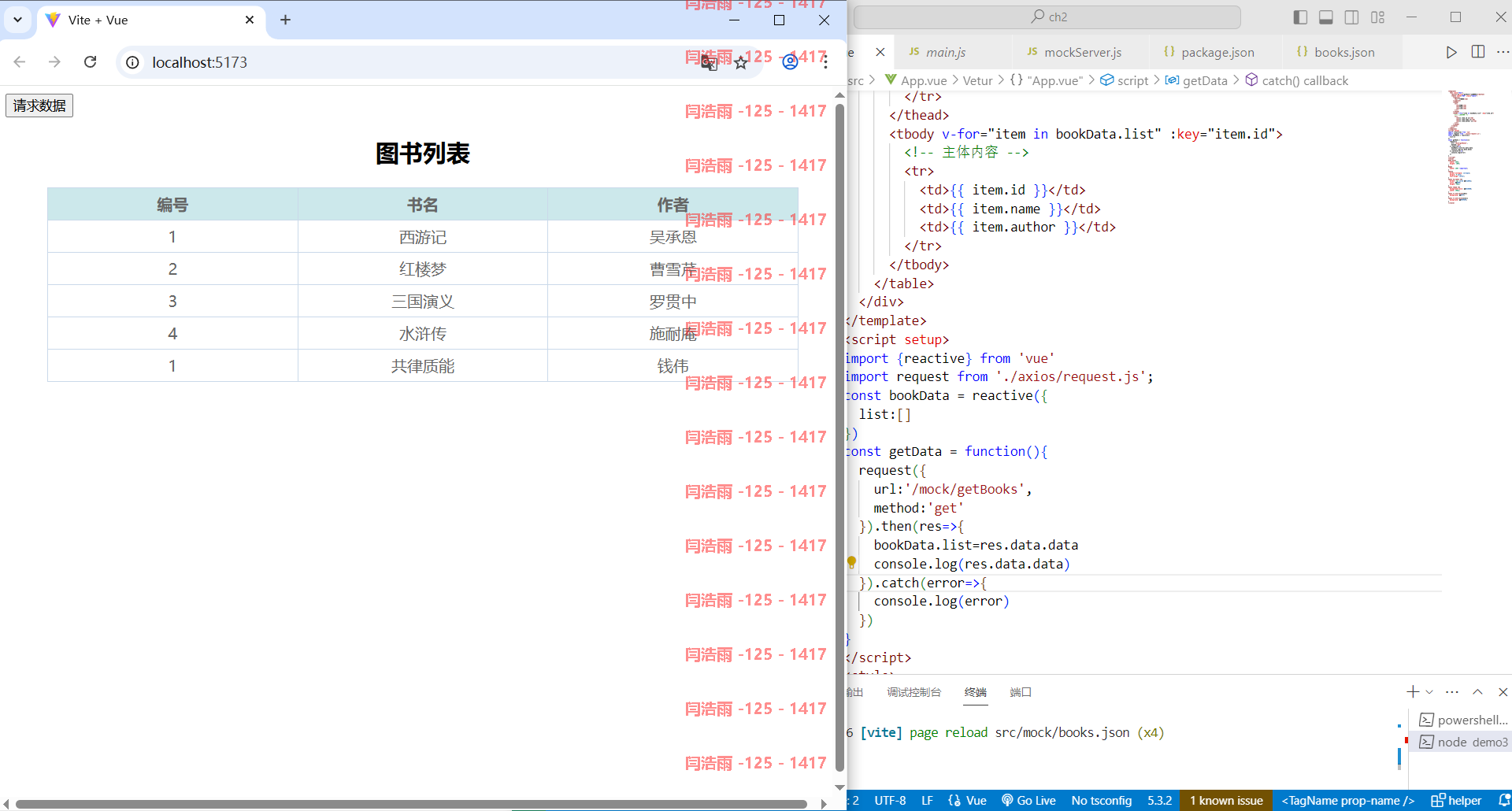Close the terminal panel
The width and height of the screenshot is (1512, 811).
coord(1503,692)
